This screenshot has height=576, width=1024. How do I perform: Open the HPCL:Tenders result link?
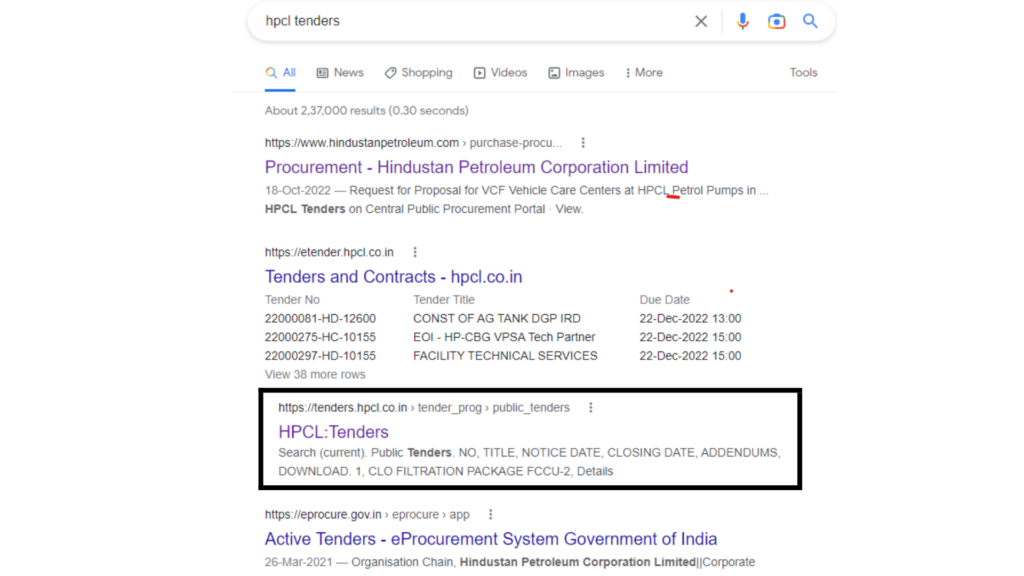tap(333, 432)
